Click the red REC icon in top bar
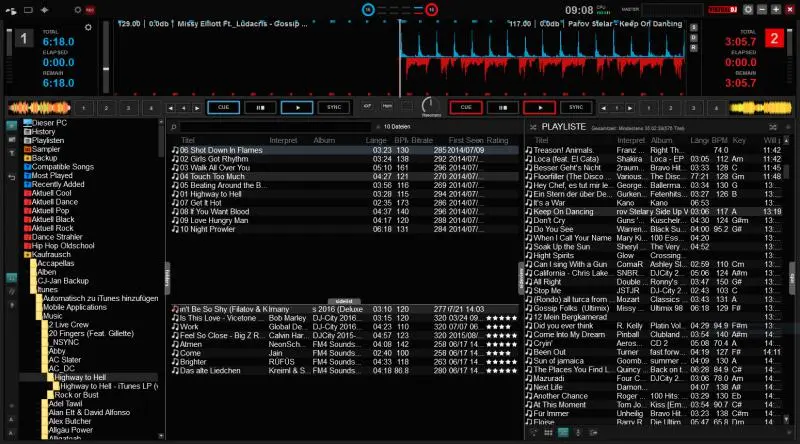 coord(89,8)
